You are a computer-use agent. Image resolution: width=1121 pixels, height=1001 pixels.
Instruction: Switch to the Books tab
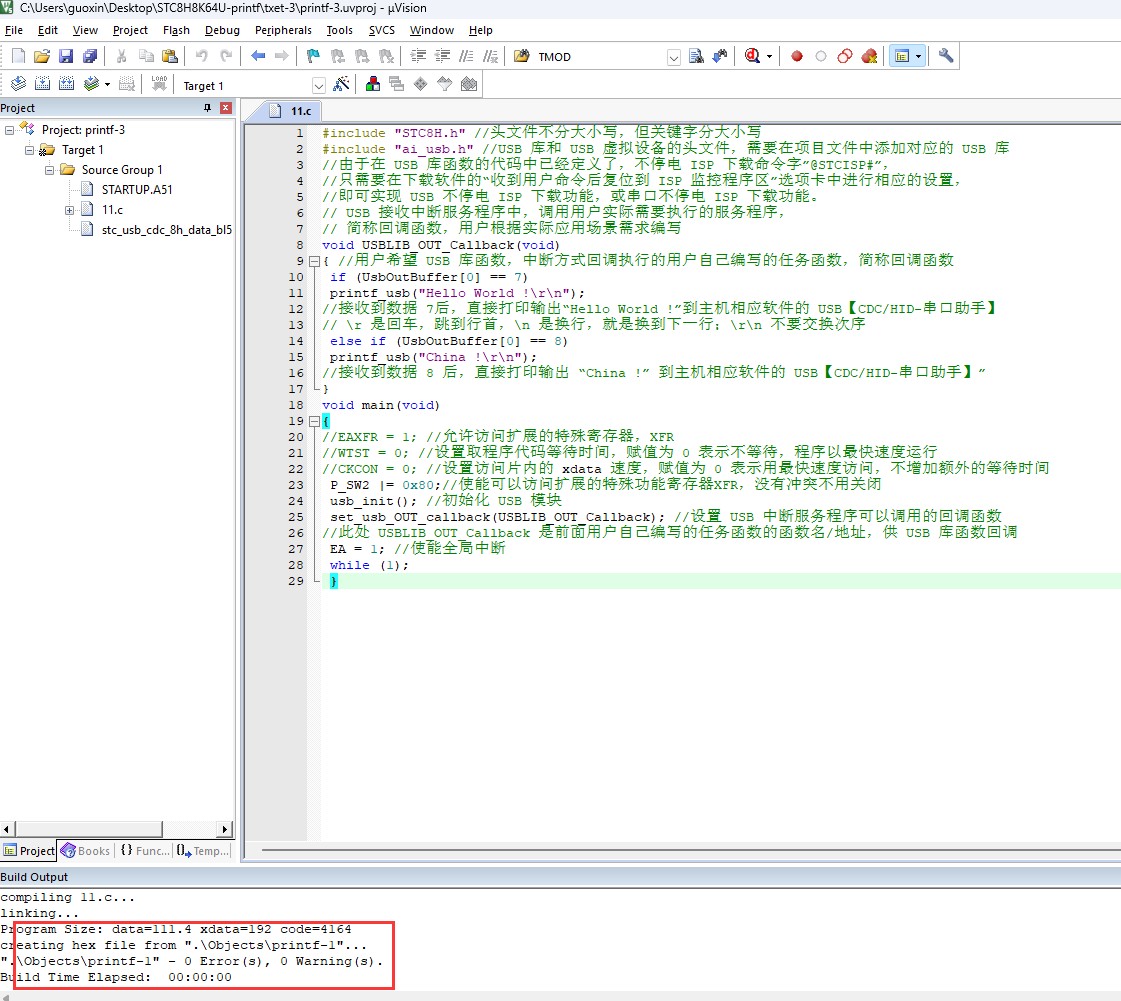pyautogui.click(x=86, y=851)
